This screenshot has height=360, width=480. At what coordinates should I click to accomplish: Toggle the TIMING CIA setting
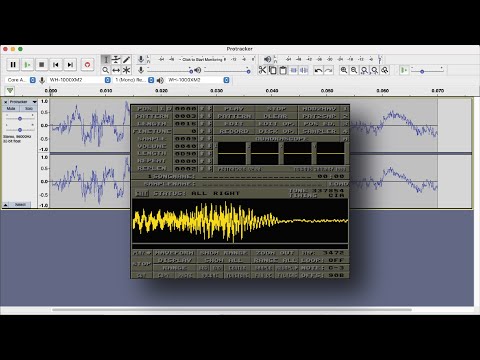pos(317,195)
